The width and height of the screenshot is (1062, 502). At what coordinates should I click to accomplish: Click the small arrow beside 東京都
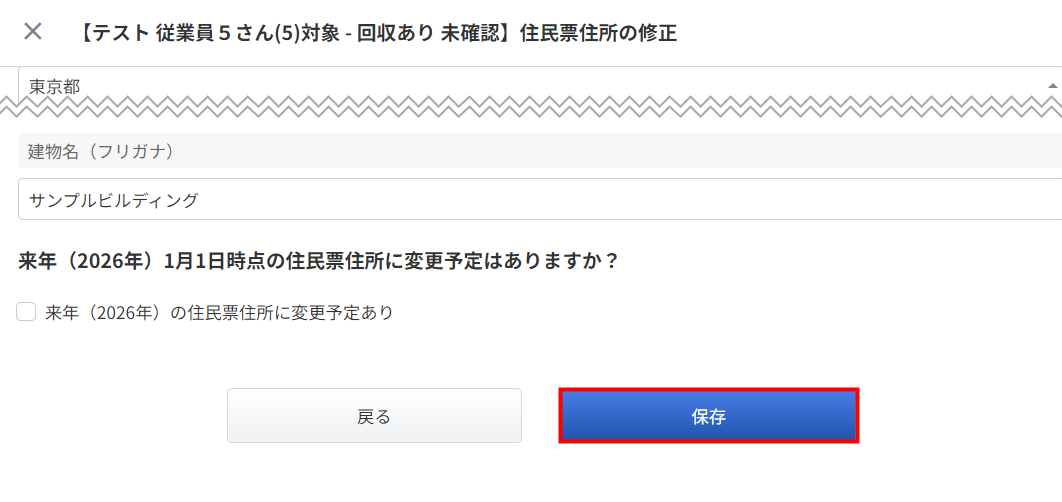pos(1051,86)
